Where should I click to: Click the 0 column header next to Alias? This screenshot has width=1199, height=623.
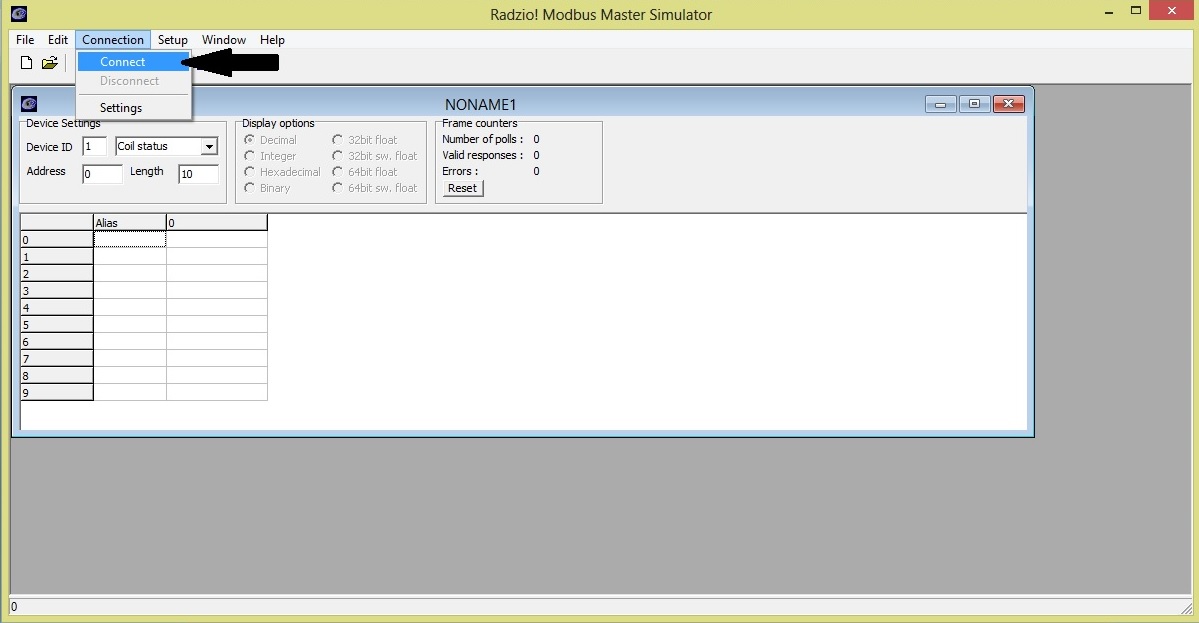(216, 222)
